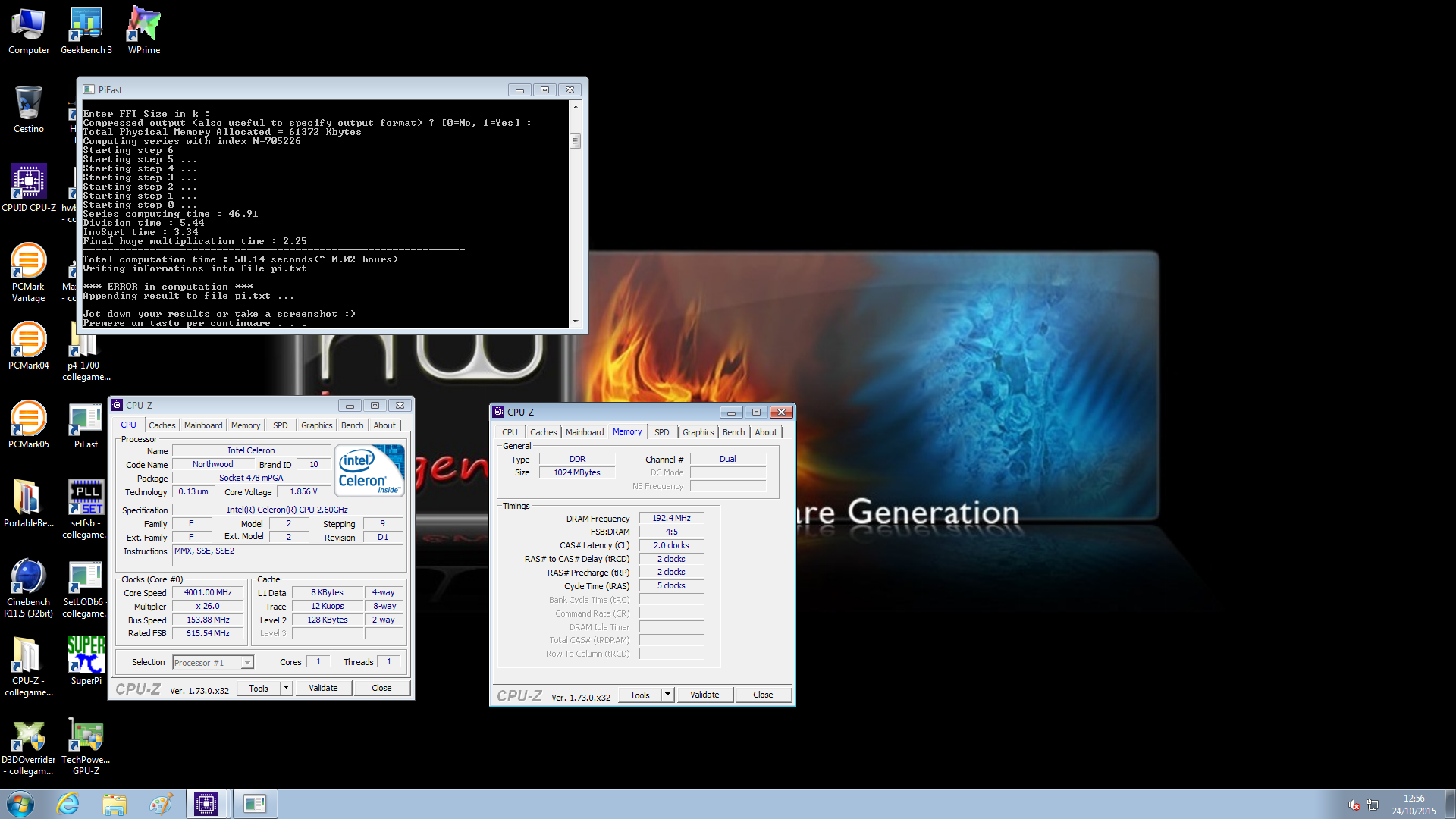
Task: Click the Windows Start button
Action: pos(20,804)
